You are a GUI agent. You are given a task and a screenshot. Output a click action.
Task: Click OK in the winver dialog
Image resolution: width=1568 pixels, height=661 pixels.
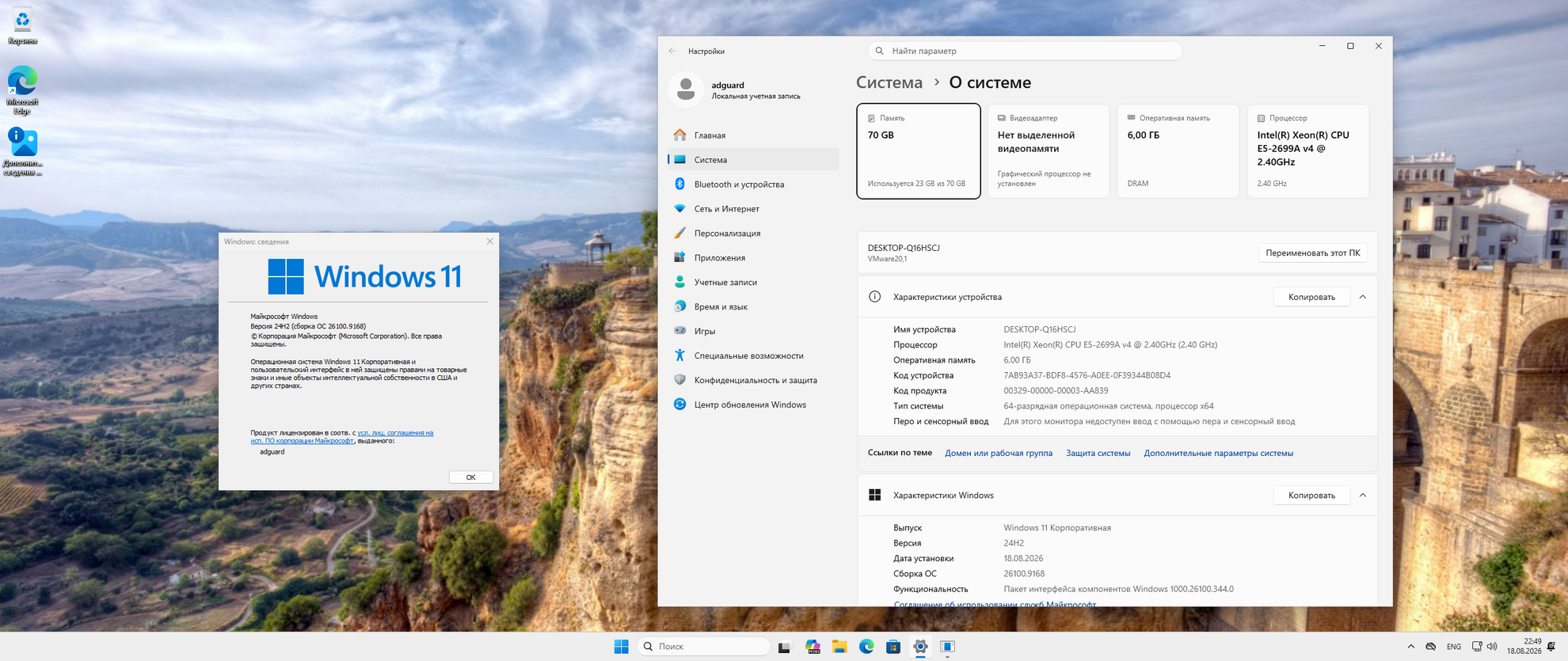click(x=470, y=477)
